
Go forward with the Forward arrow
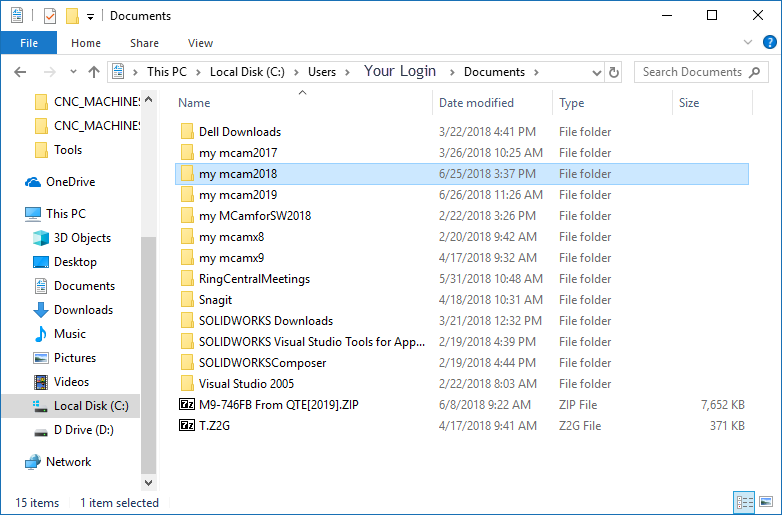[49, 72]
